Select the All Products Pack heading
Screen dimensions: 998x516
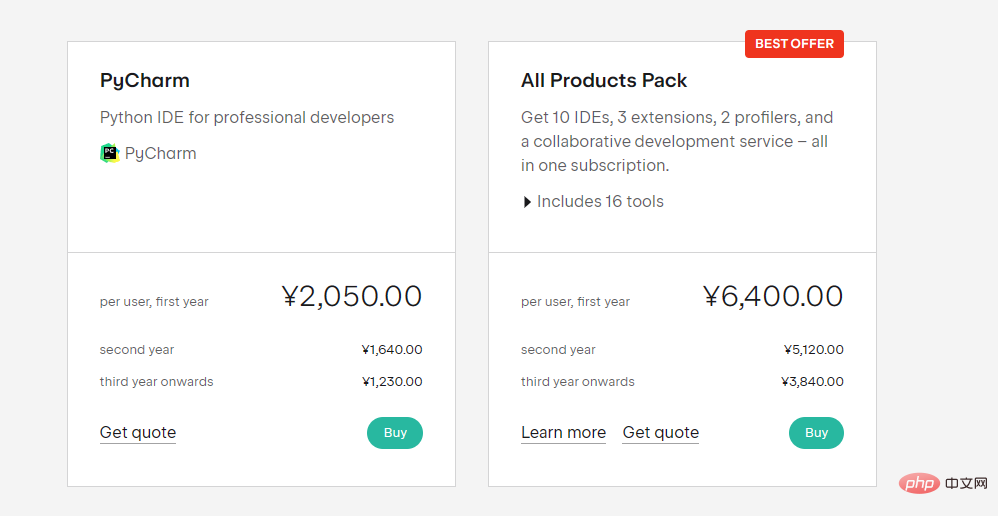pyautogui.click(x=604, y=80)
